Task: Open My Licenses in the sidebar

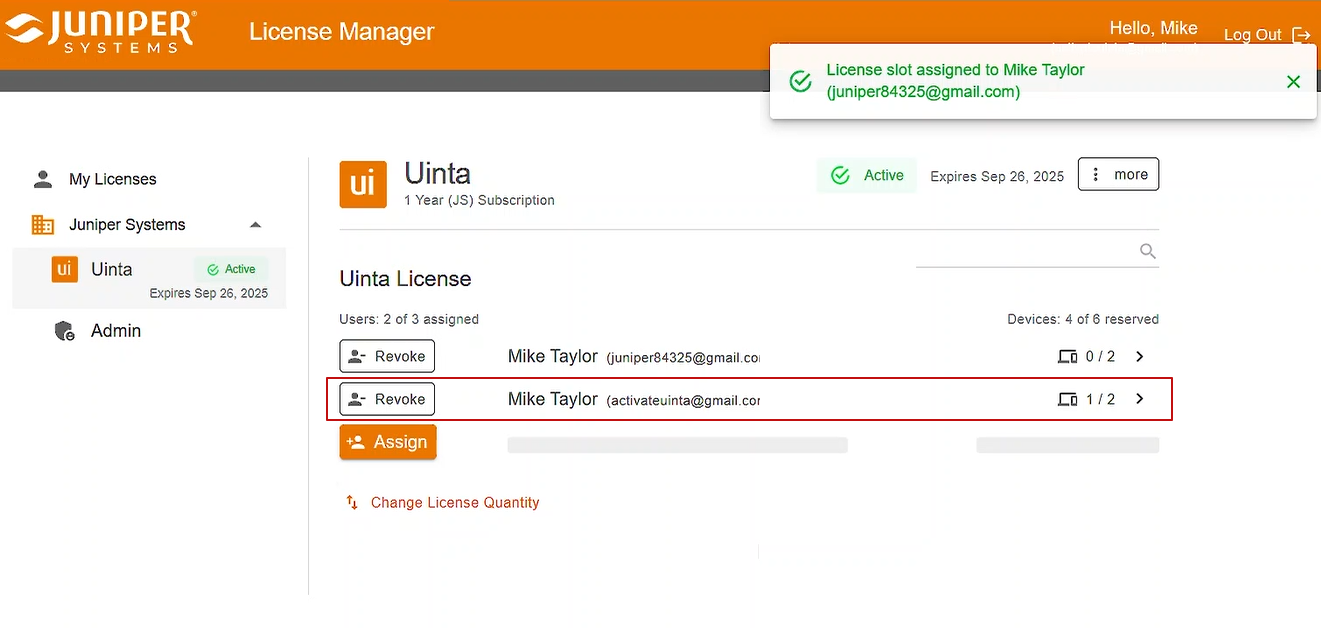Action: (x=112, y=180)
